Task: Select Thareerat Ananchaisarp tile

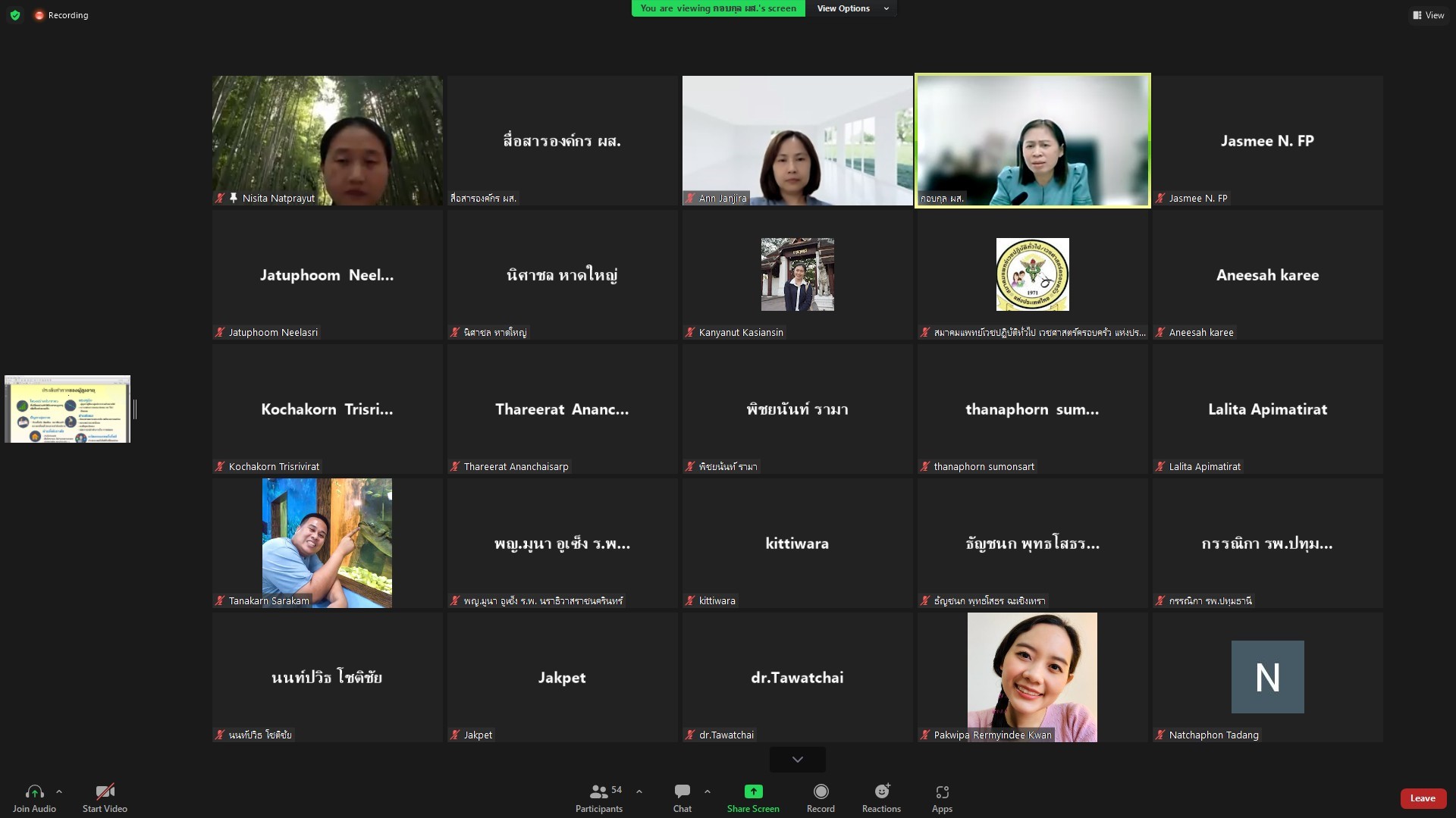Action: point(563,409)
